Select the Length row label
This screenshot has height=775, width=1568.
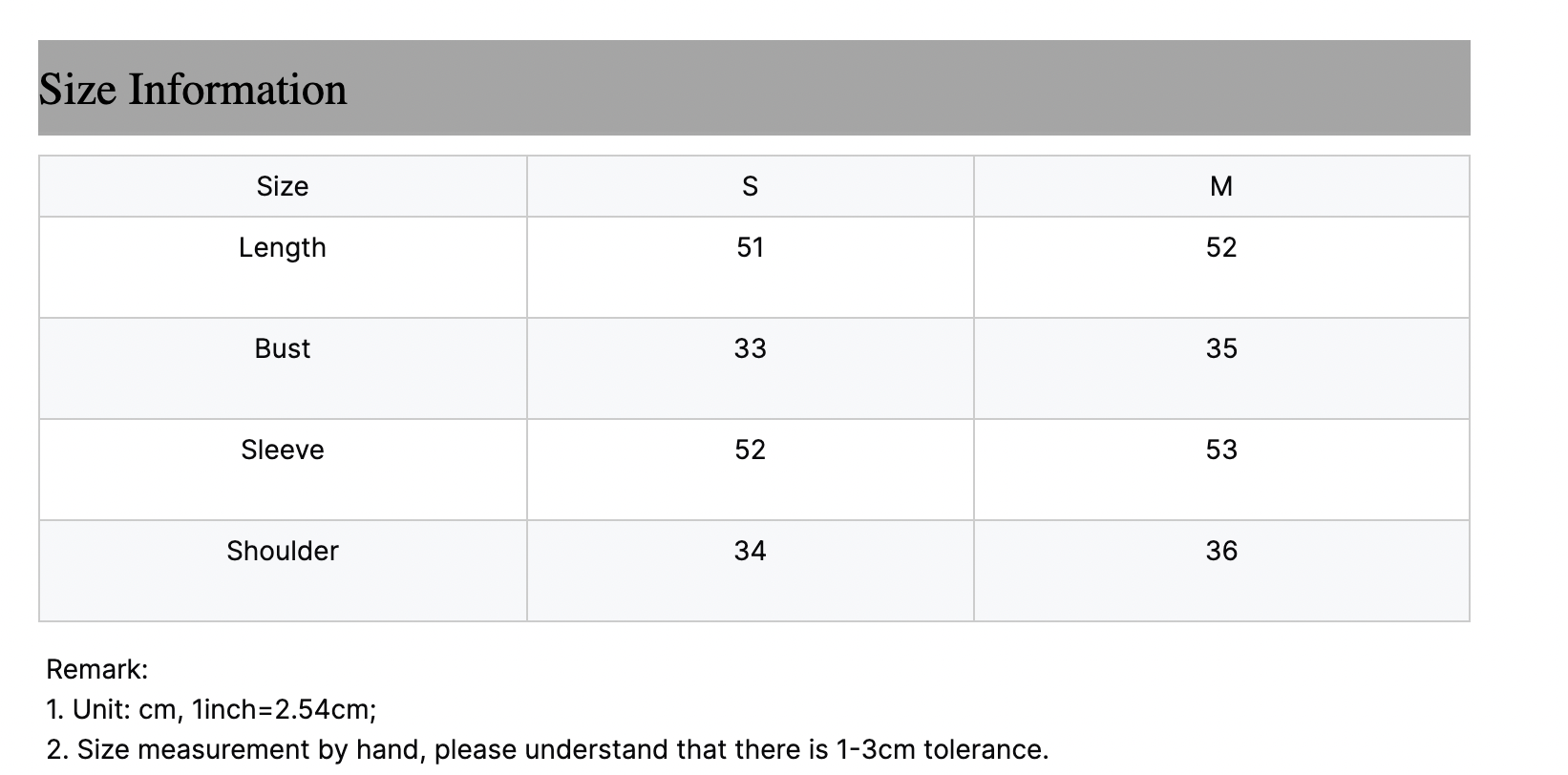click(x=283, y=248)
